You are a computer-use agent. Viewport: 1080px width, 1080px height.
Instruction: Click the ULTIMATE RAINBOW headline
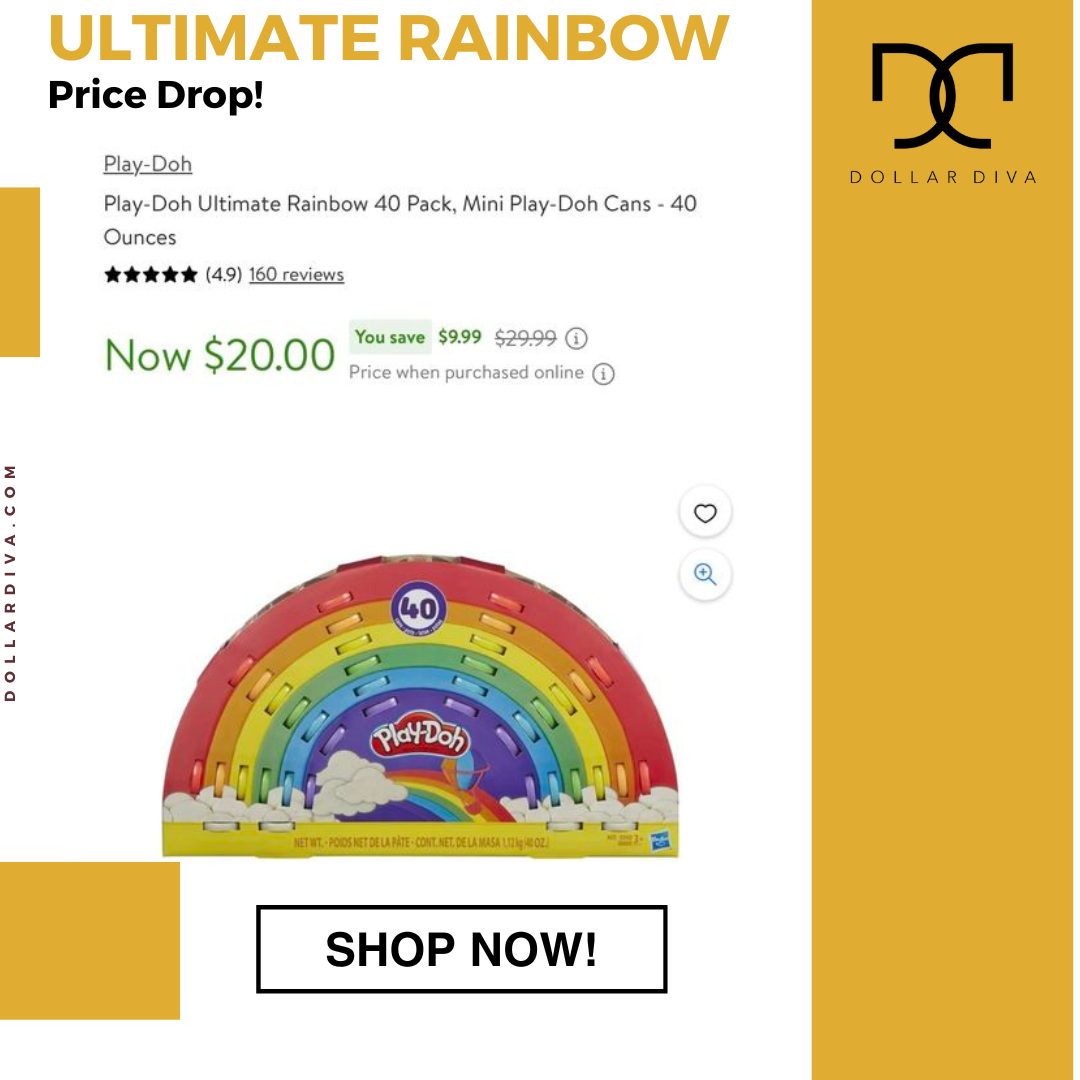(x=388, y=37)
